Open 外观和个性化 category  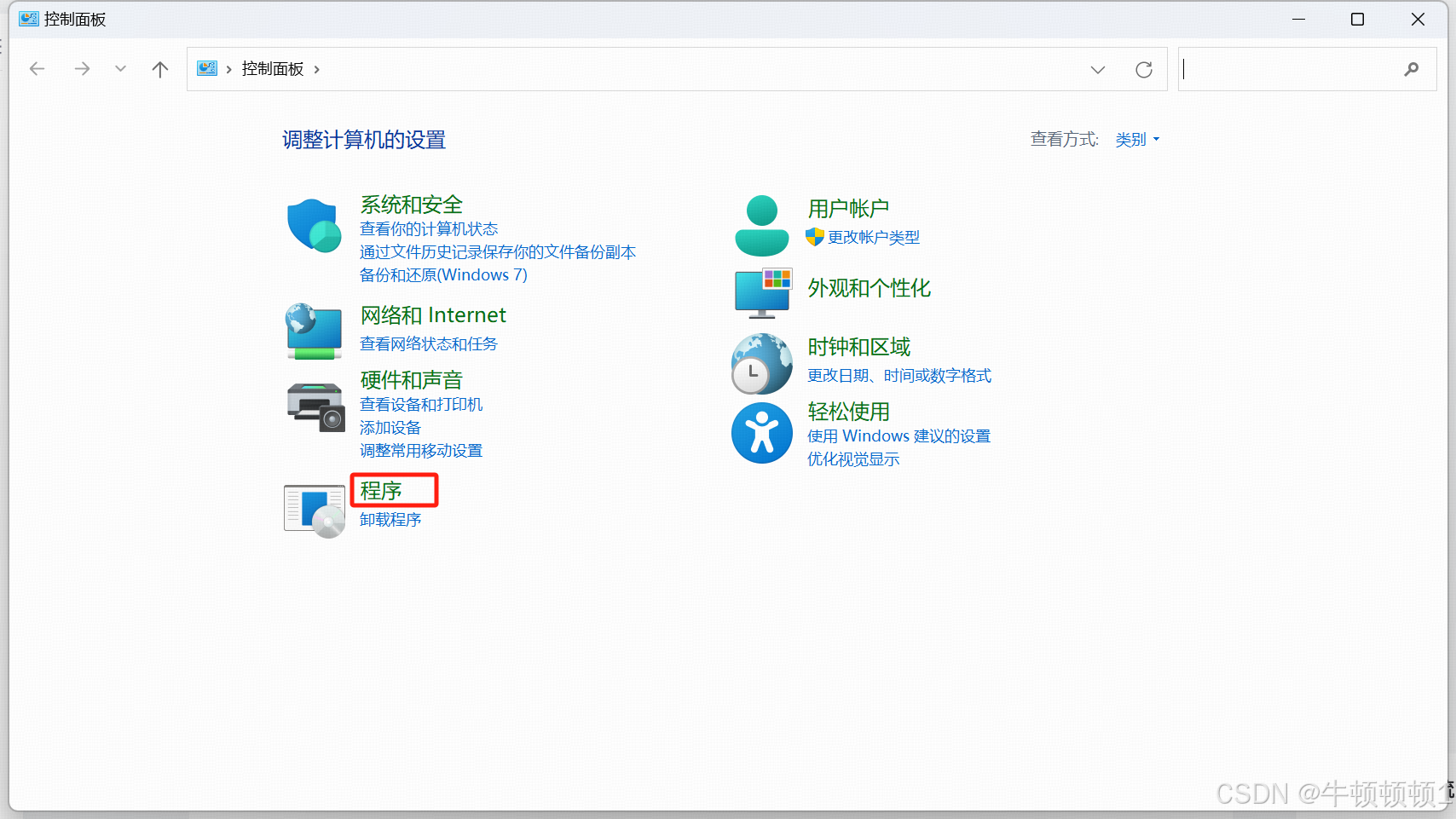tap(869, 288)
